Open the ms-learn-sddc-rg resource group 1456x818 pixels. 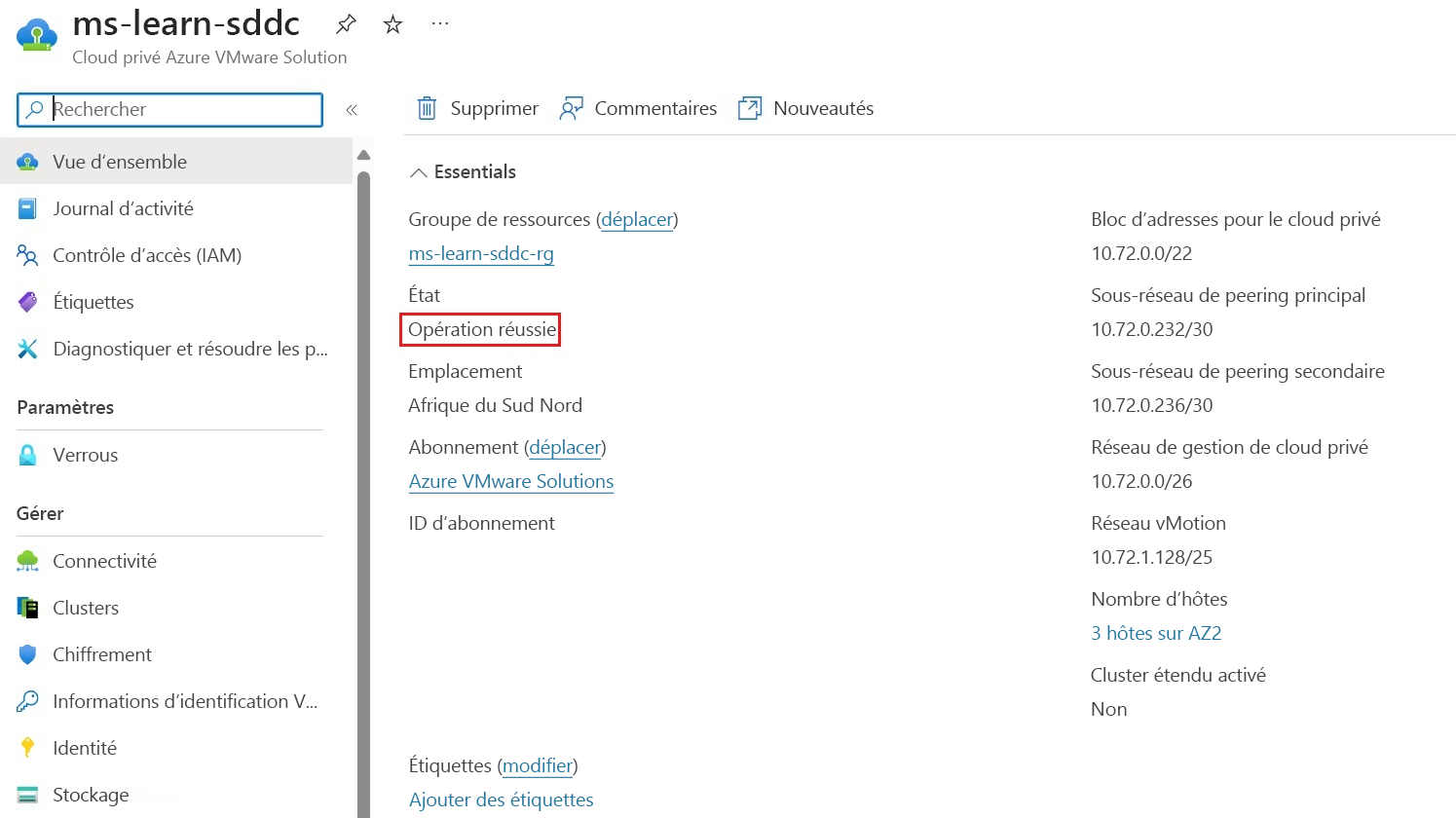(x=481, y=253)
